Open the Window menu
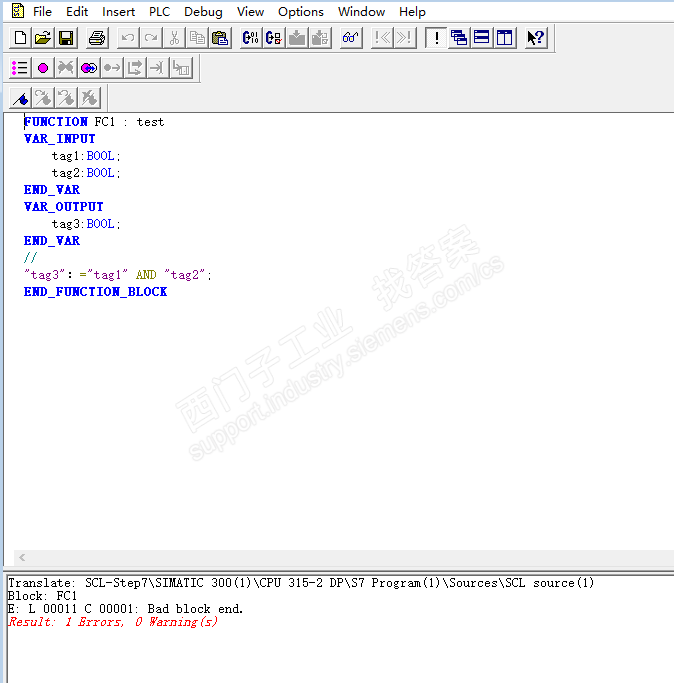Screen dimensions: 674x683 click(x=362, y=12)
